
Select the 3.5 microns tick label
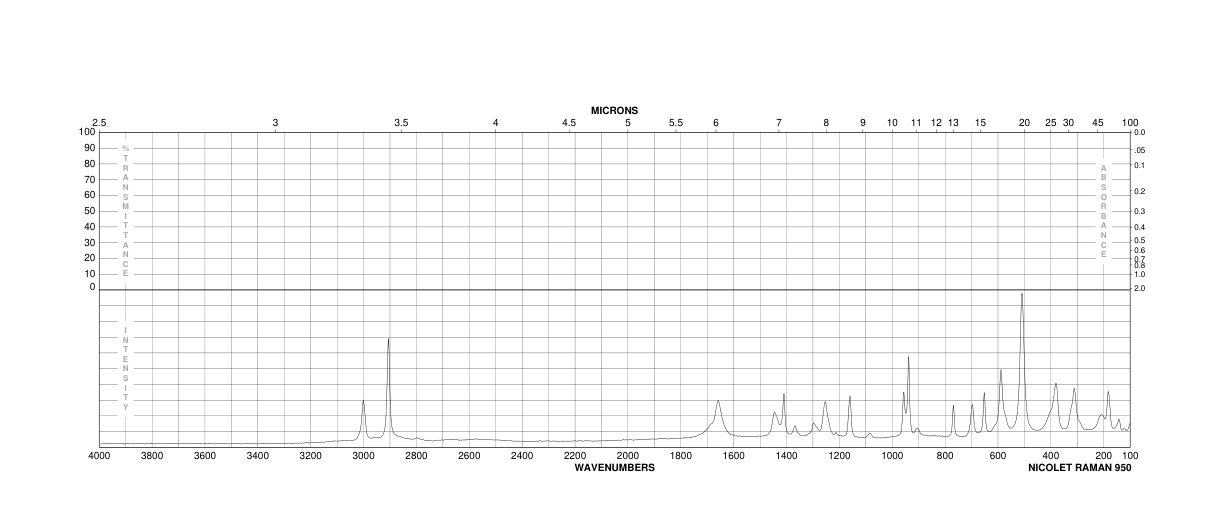tap(401, 123)
